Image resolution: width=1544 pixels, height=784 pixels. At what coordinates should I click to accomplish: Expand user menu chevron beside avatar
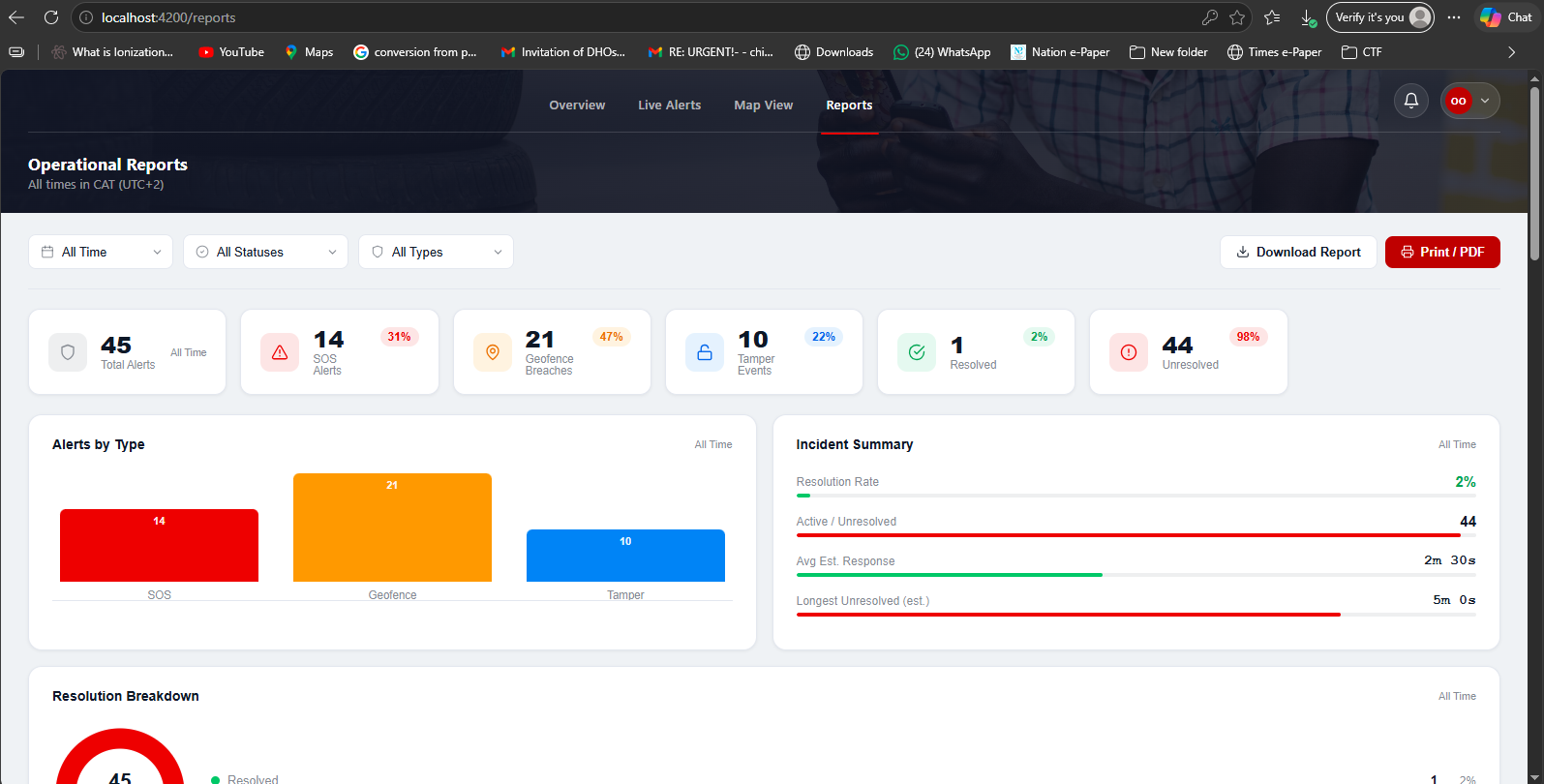(x=1485, y=101)
